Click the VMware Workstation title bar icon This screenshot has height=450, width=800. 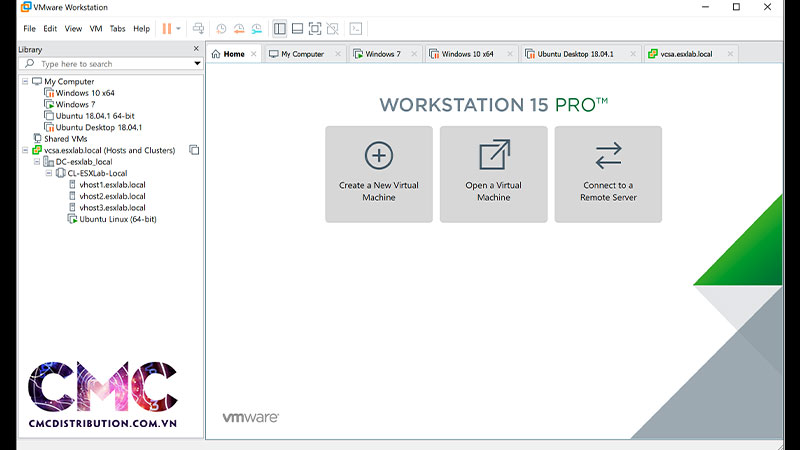click(x=26, y=7)
